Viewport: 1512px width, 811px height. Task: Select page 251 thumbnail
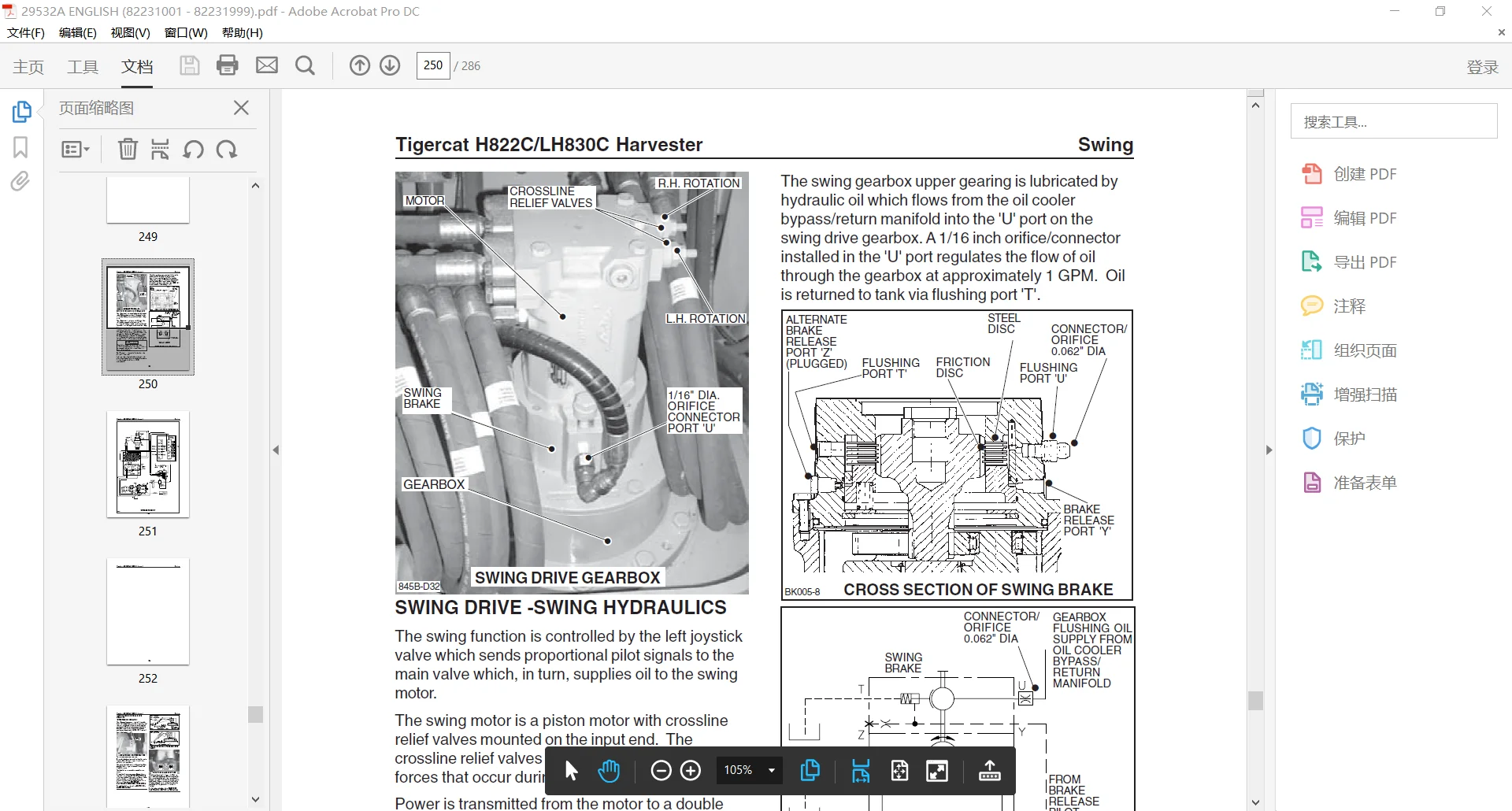pyautogui.click(x=148, y=465)
